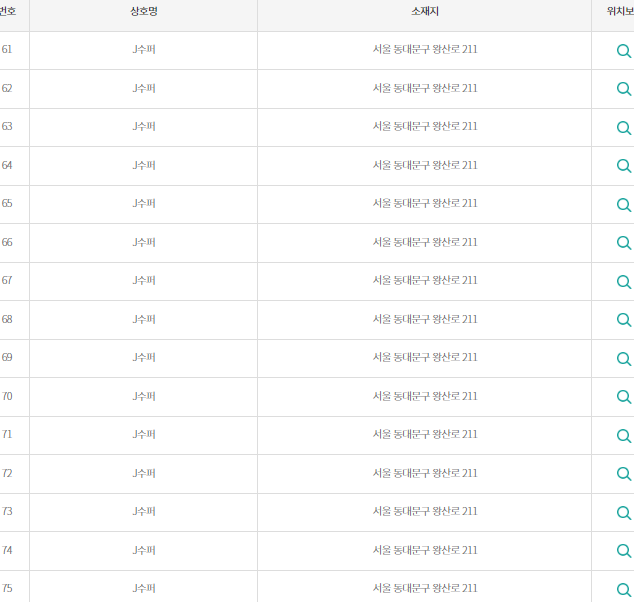Select J수퍼 store name in row 73
This screenshot has height=602, width=634.
click(144, 511)
